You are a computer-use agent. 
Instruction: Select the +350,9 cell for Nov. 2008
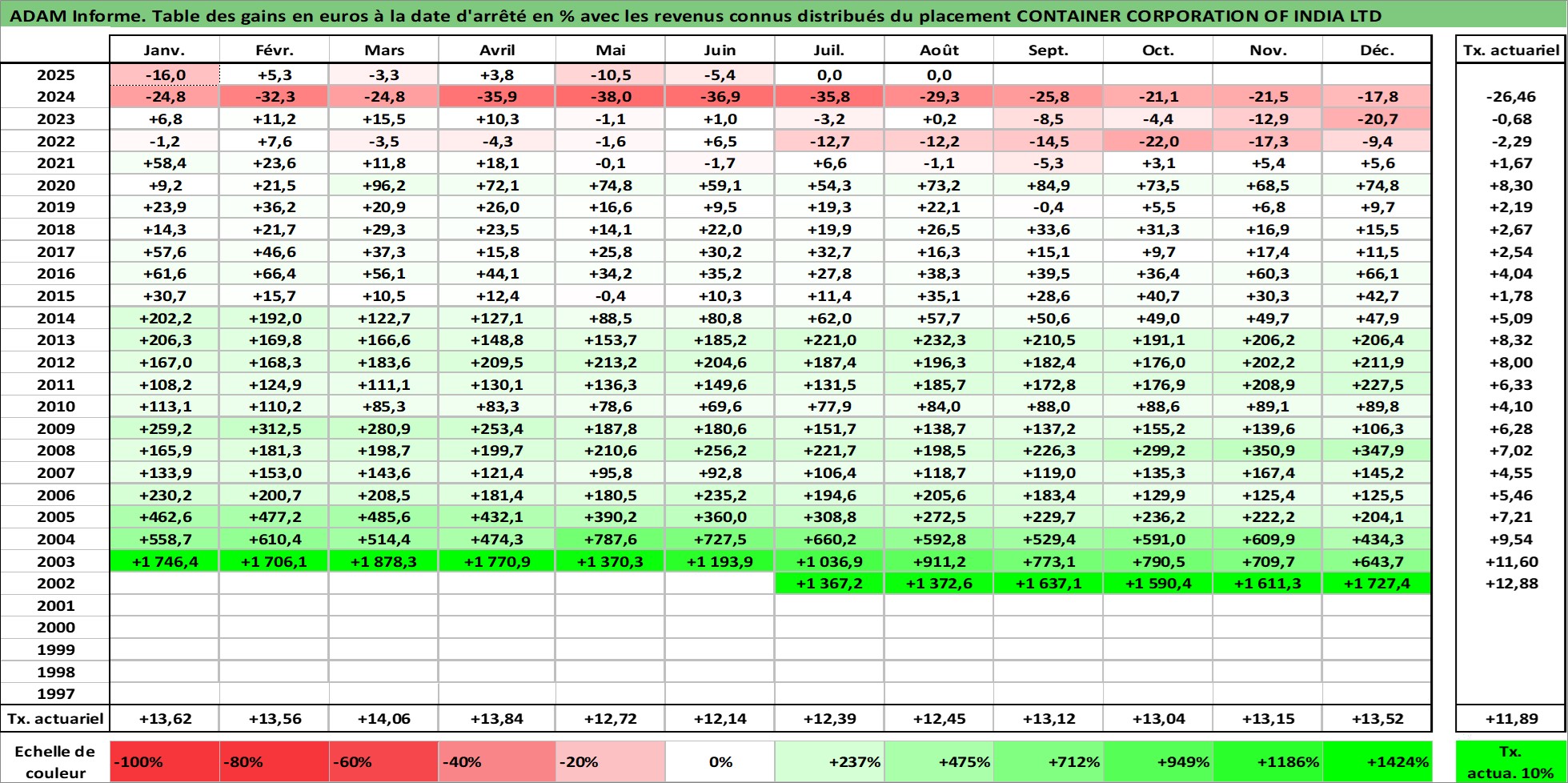tap(1268, 451)
